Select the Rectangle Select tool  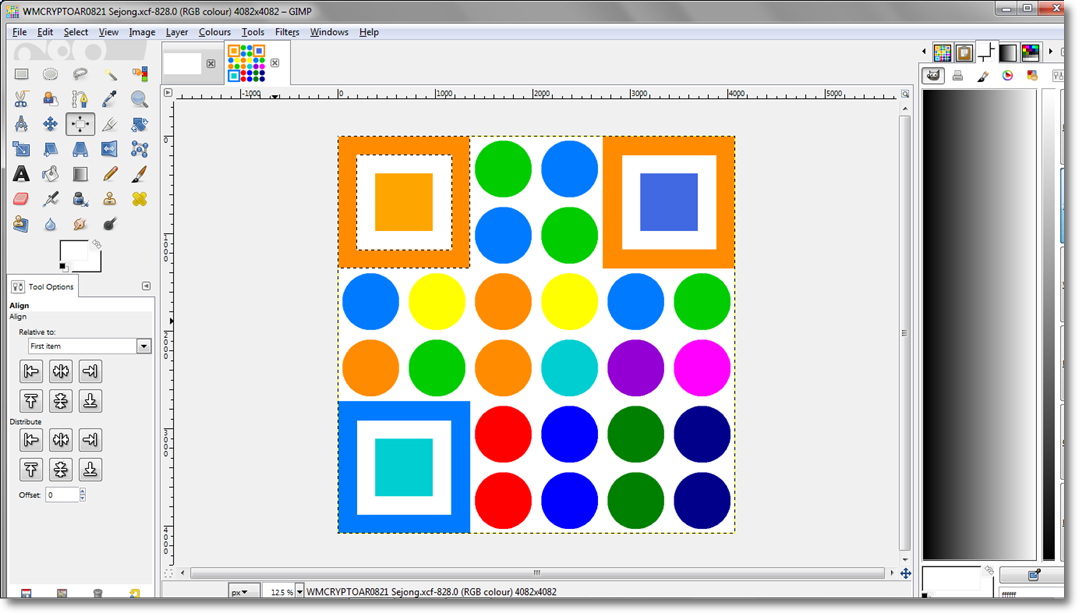point(21,74)
